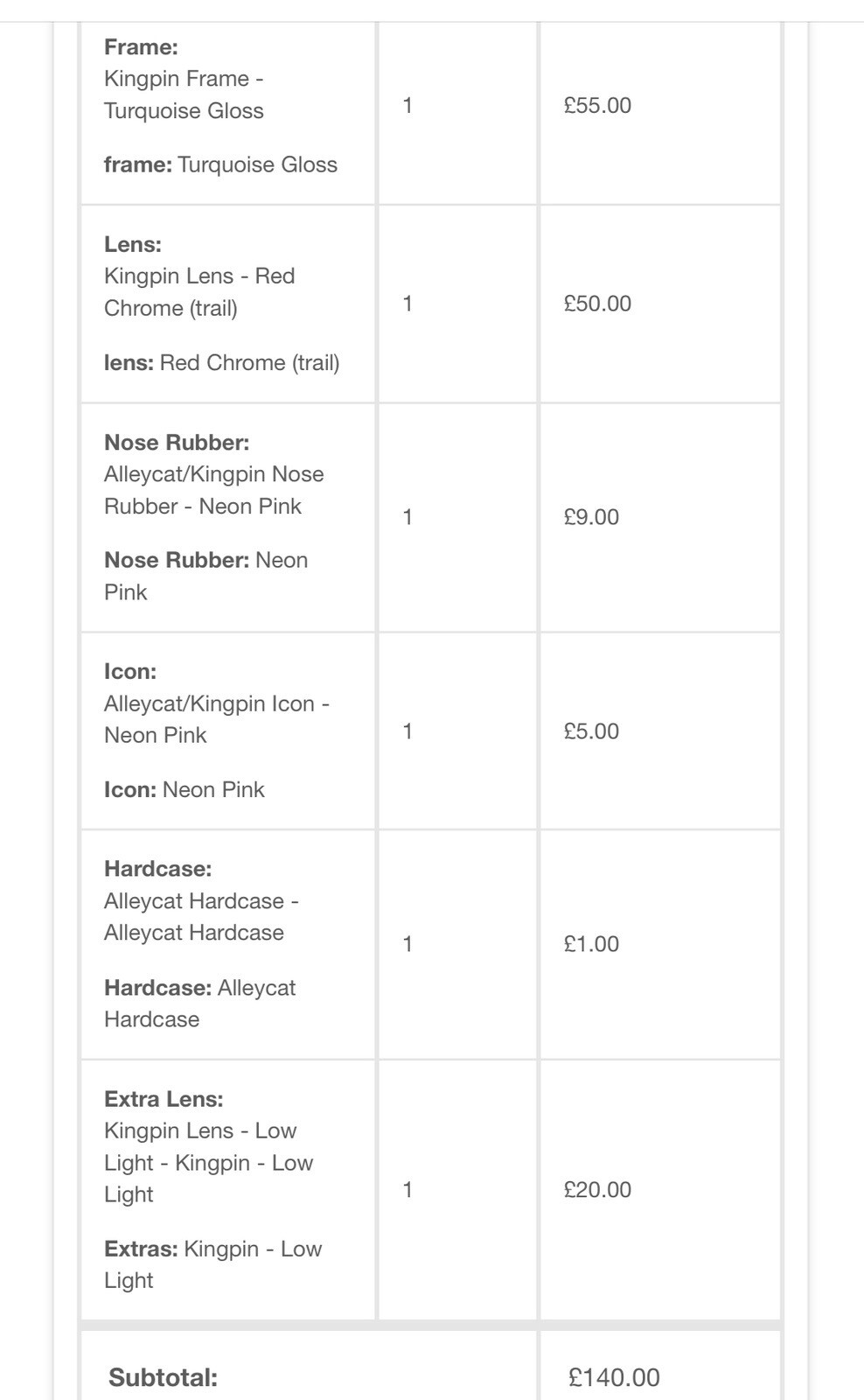Click the bold "Lens:" heading
This screenshot has height=1400, width=864.
133,244
